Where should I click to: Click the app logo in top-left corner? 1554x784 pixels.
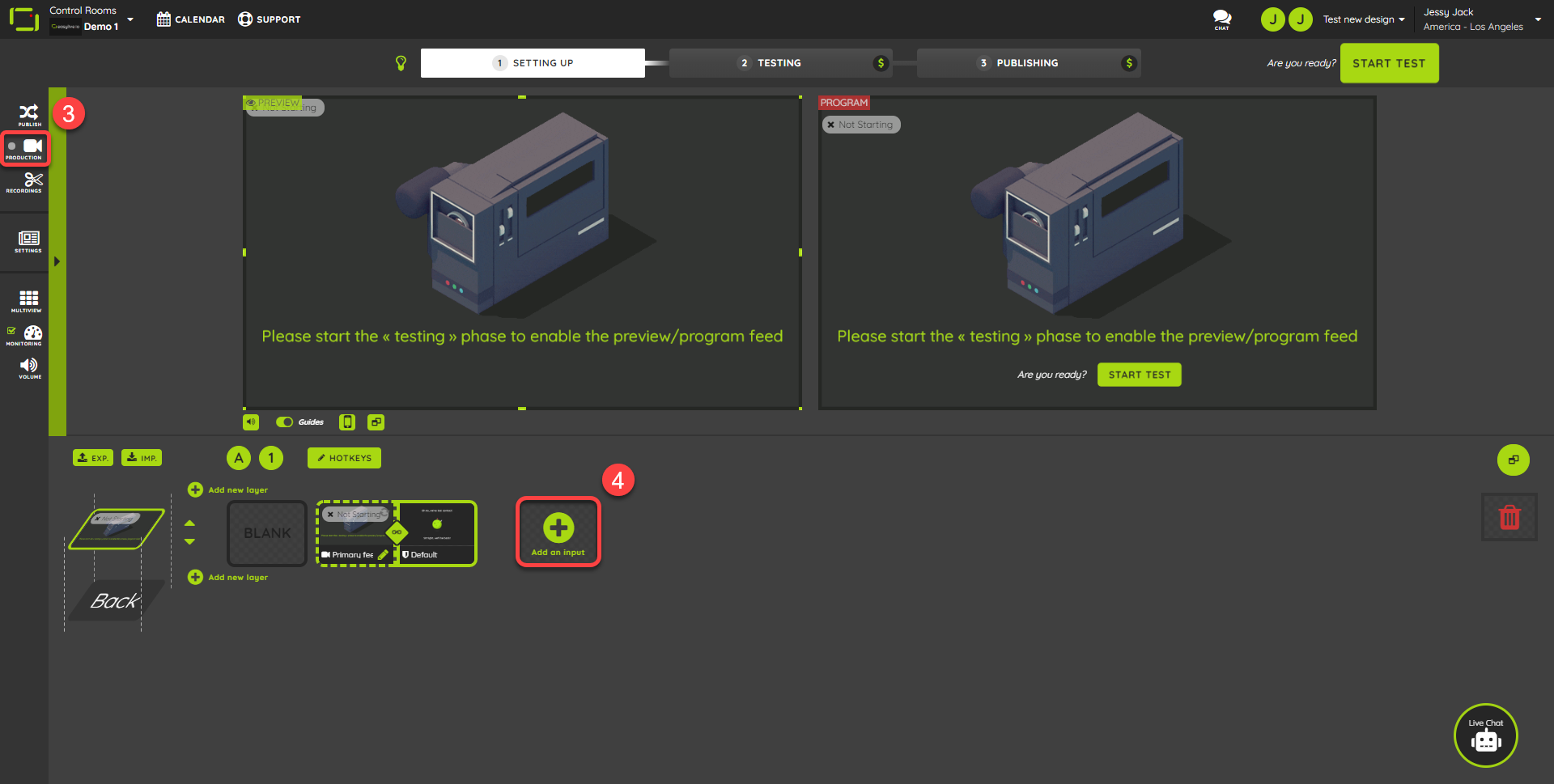tap(23, 19)
